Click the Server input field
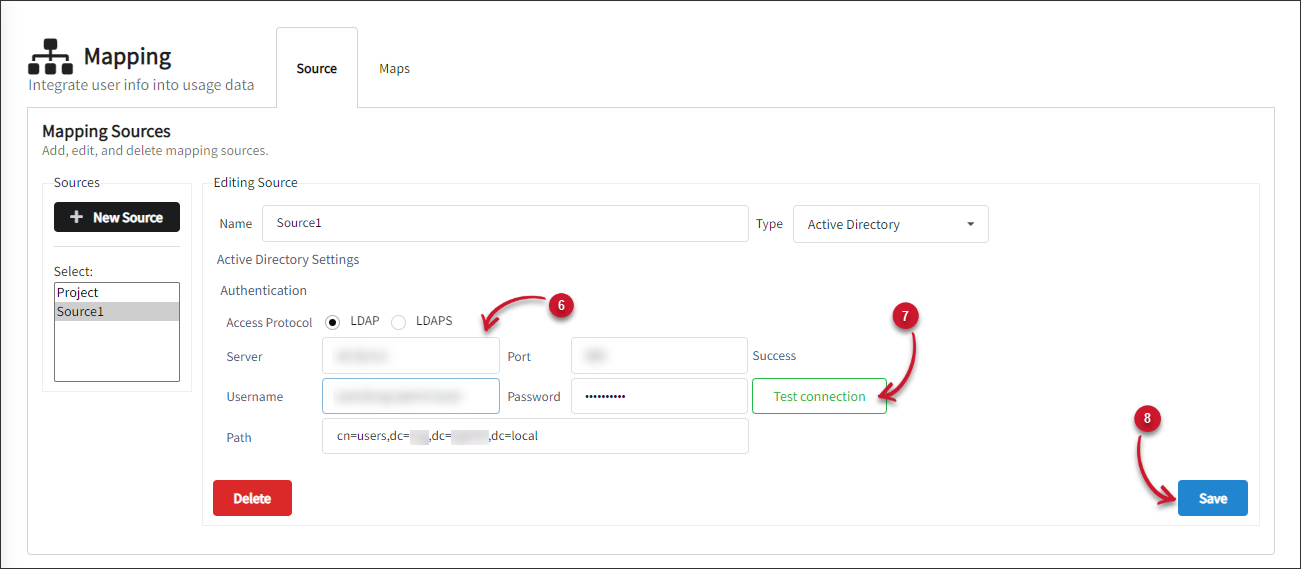Screen dimensions: 1301x569 411,356
